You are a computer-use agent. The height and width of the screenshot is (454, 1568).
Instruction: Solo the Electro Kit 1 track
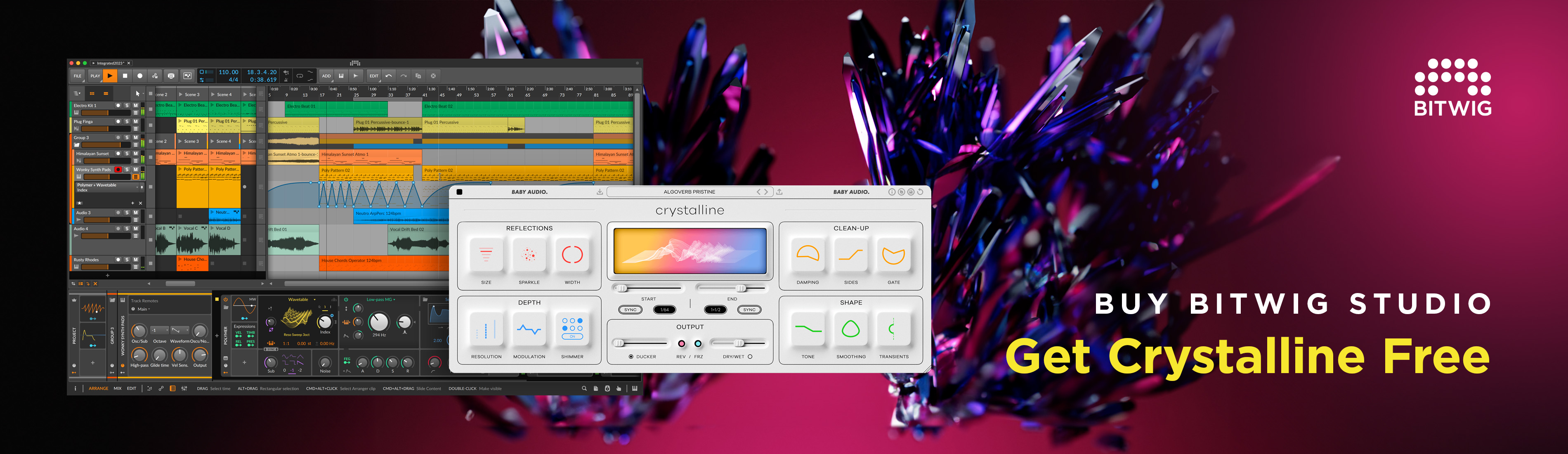(x=127, y=105)
